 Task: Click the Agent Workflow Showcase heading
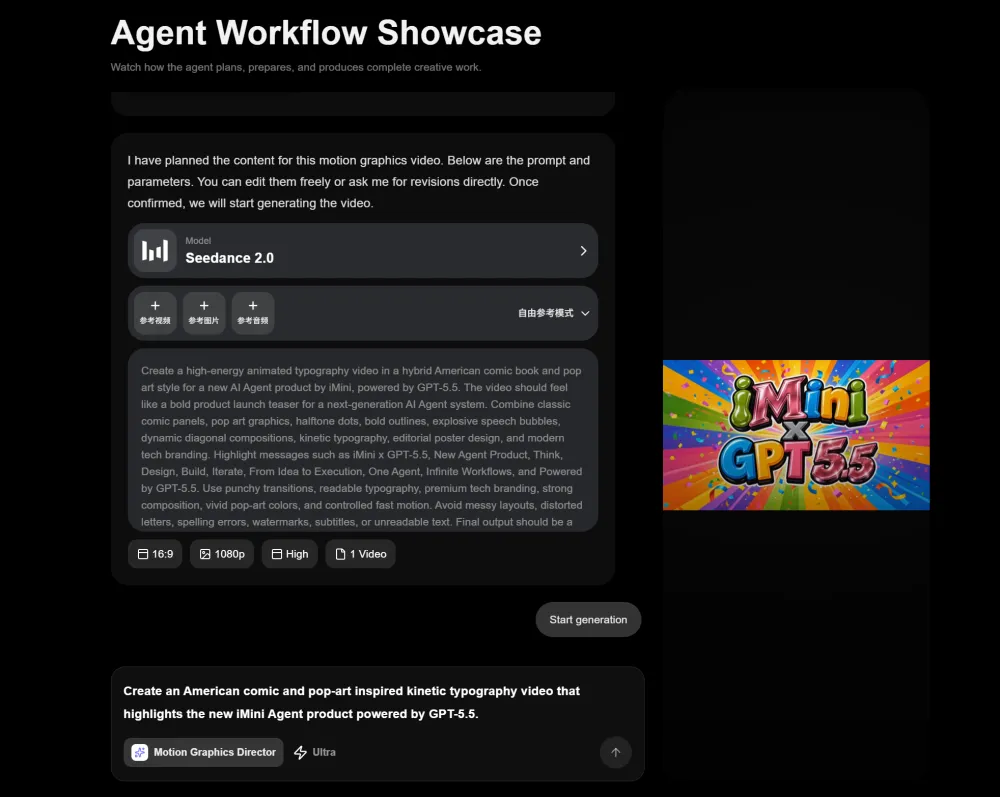[x=326, y=33]
